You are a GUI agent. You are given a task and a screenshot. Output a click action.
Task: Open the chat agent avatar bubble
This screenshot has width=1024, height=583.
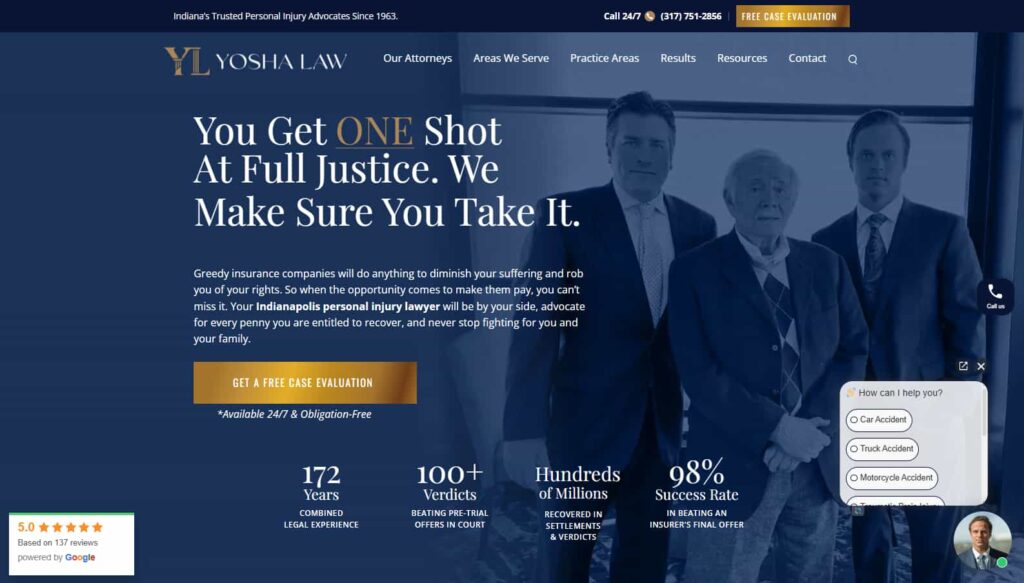982,541
